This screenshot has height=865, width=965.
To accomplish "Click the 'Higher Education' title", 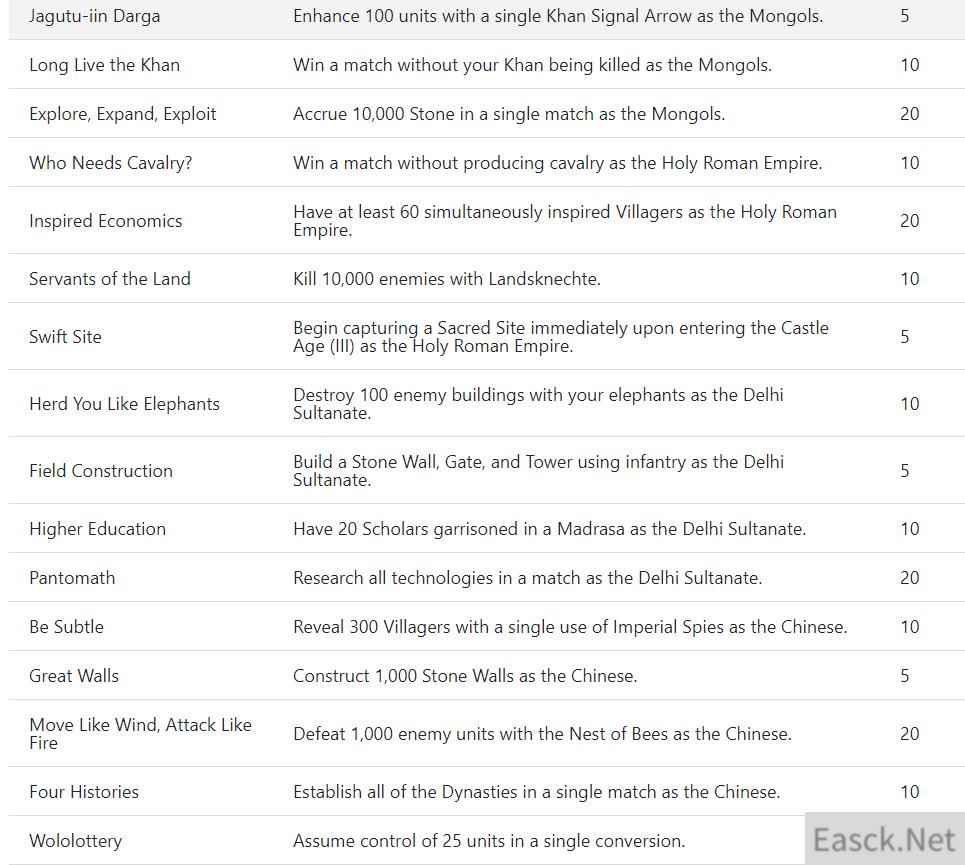I will point(97,528).
